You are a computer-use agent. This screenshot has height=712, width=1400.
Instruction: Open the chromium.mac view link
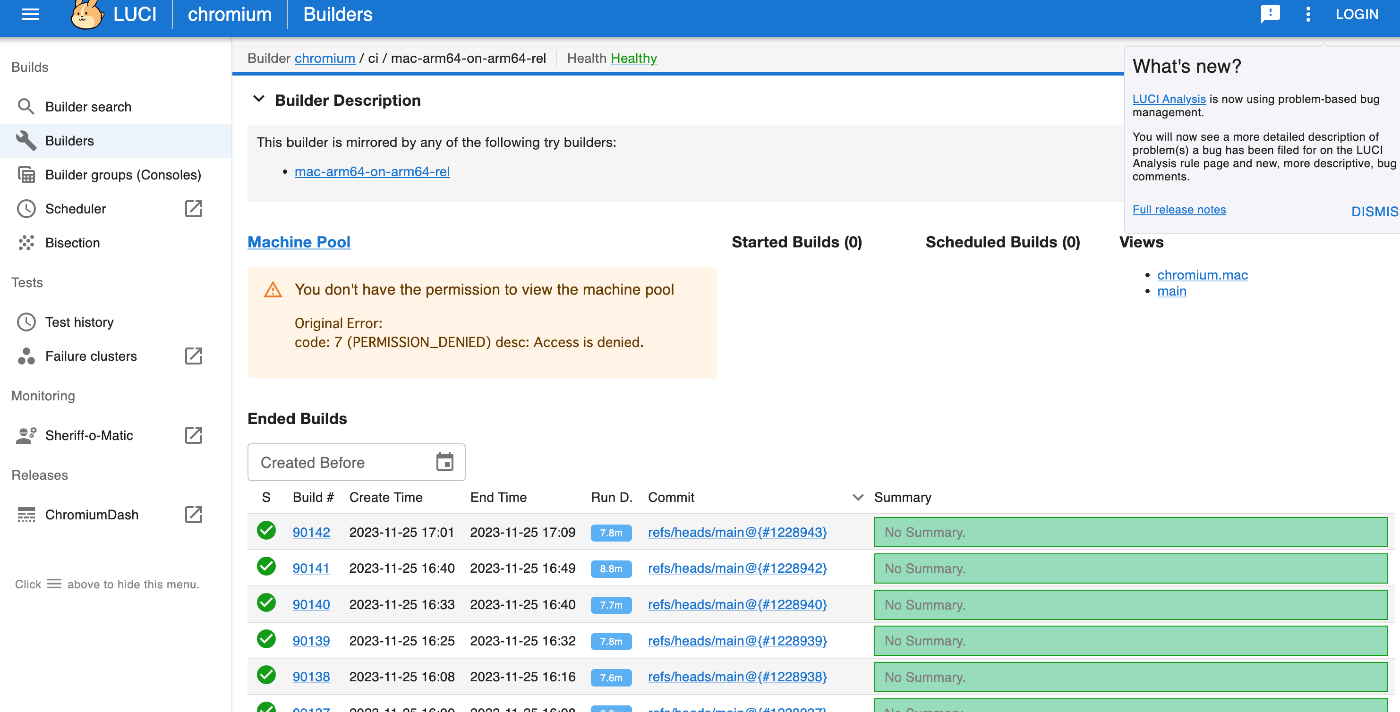[x=1203, y=275]
